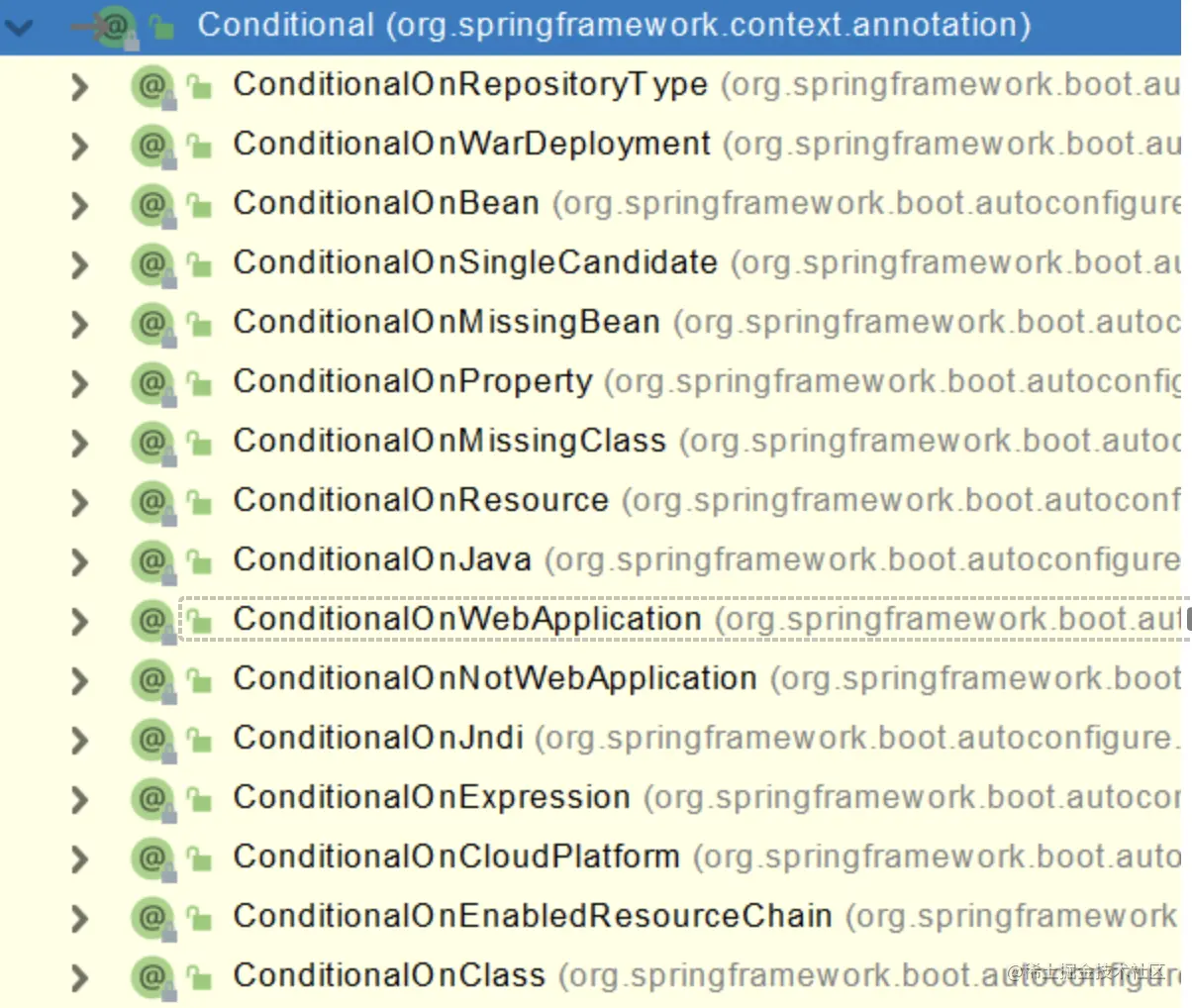Expand the ConditionalOnProperty node
The width and height of the screenshot is (1192, 1008).
(x=80, y=384)
